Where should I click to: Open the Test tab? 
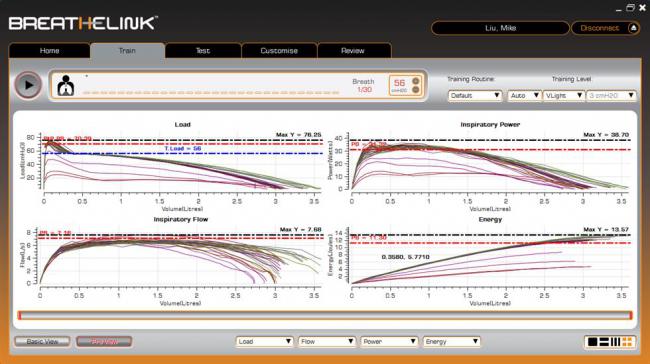203,51
